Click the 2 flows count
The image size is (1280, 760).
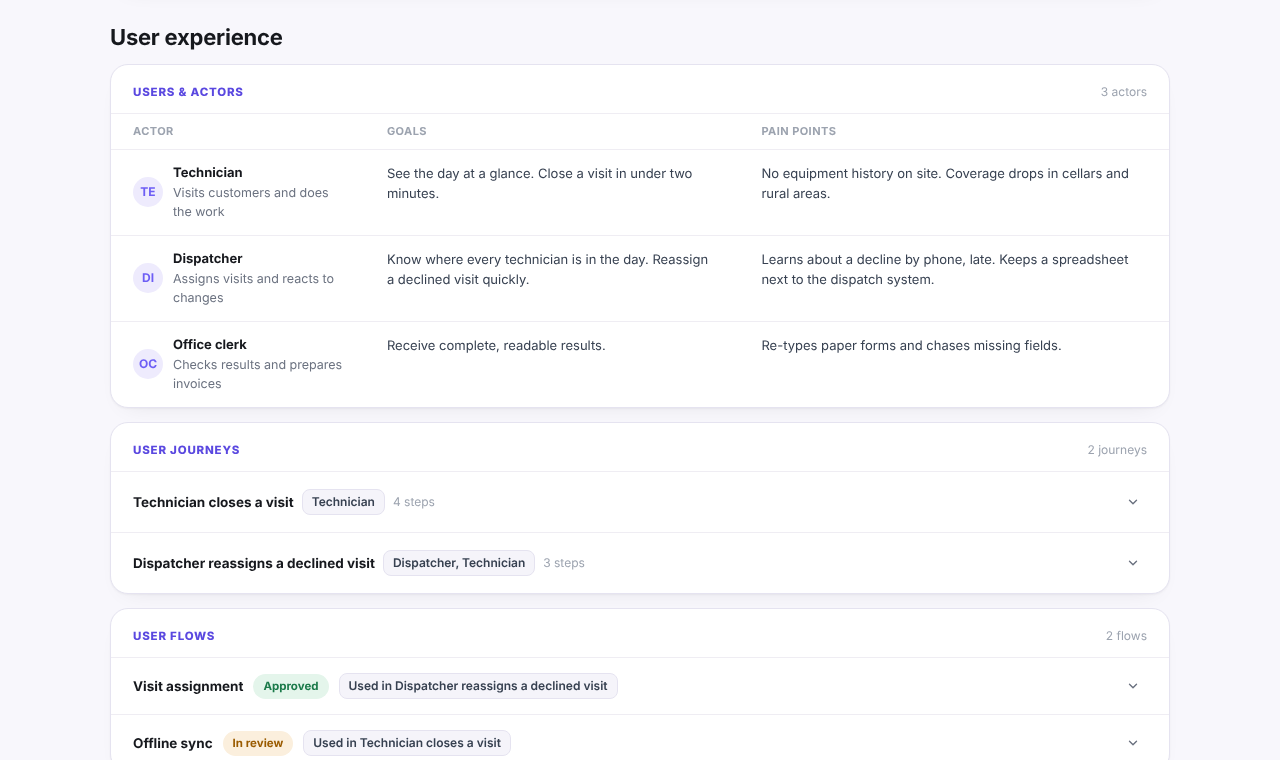coord(1126,636)
